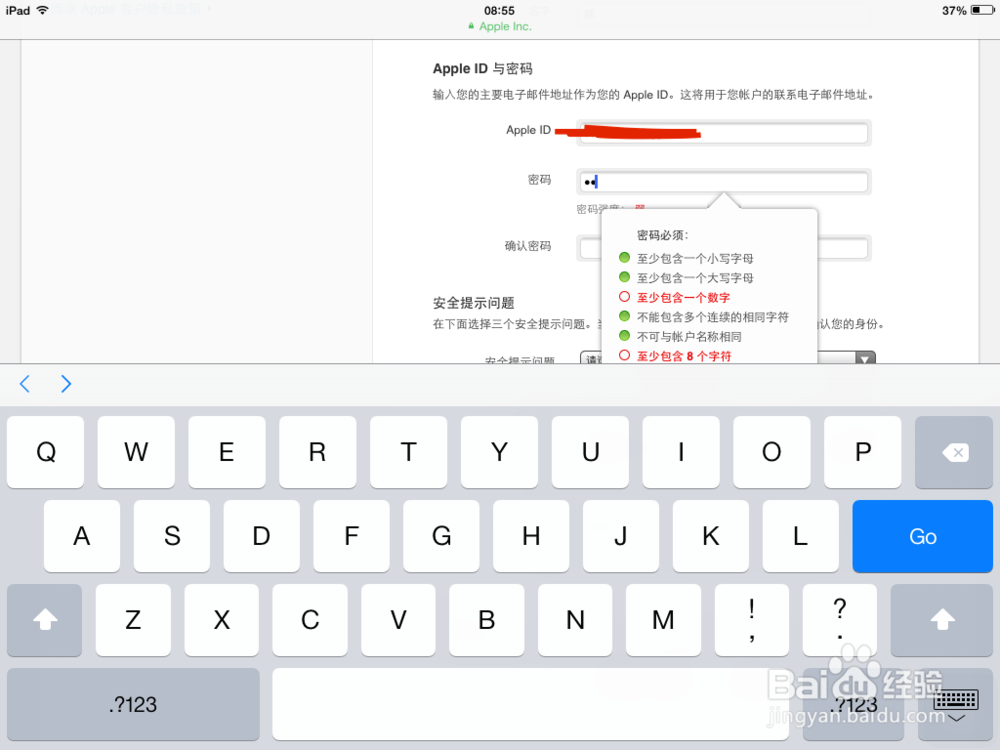Viewport: 1000px width, 750px height.
Task: Tap the M key
Action: 663,619
